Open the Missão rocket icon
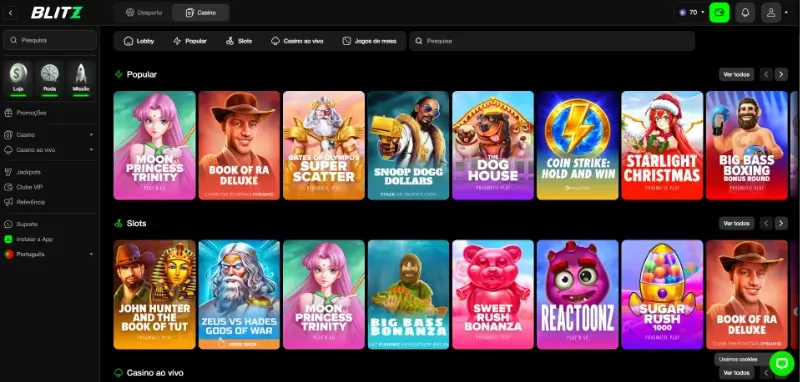This screenshot has width=800, height=382. click(x=81, y=79)
